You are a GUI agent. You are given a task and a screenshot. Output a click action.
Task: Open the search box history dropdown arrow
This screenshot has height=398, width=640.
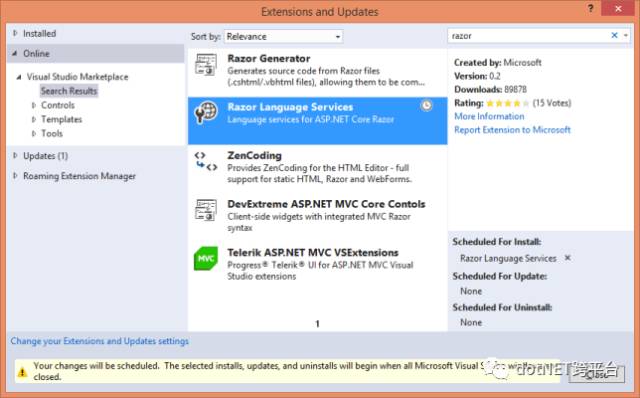(626, 36)
